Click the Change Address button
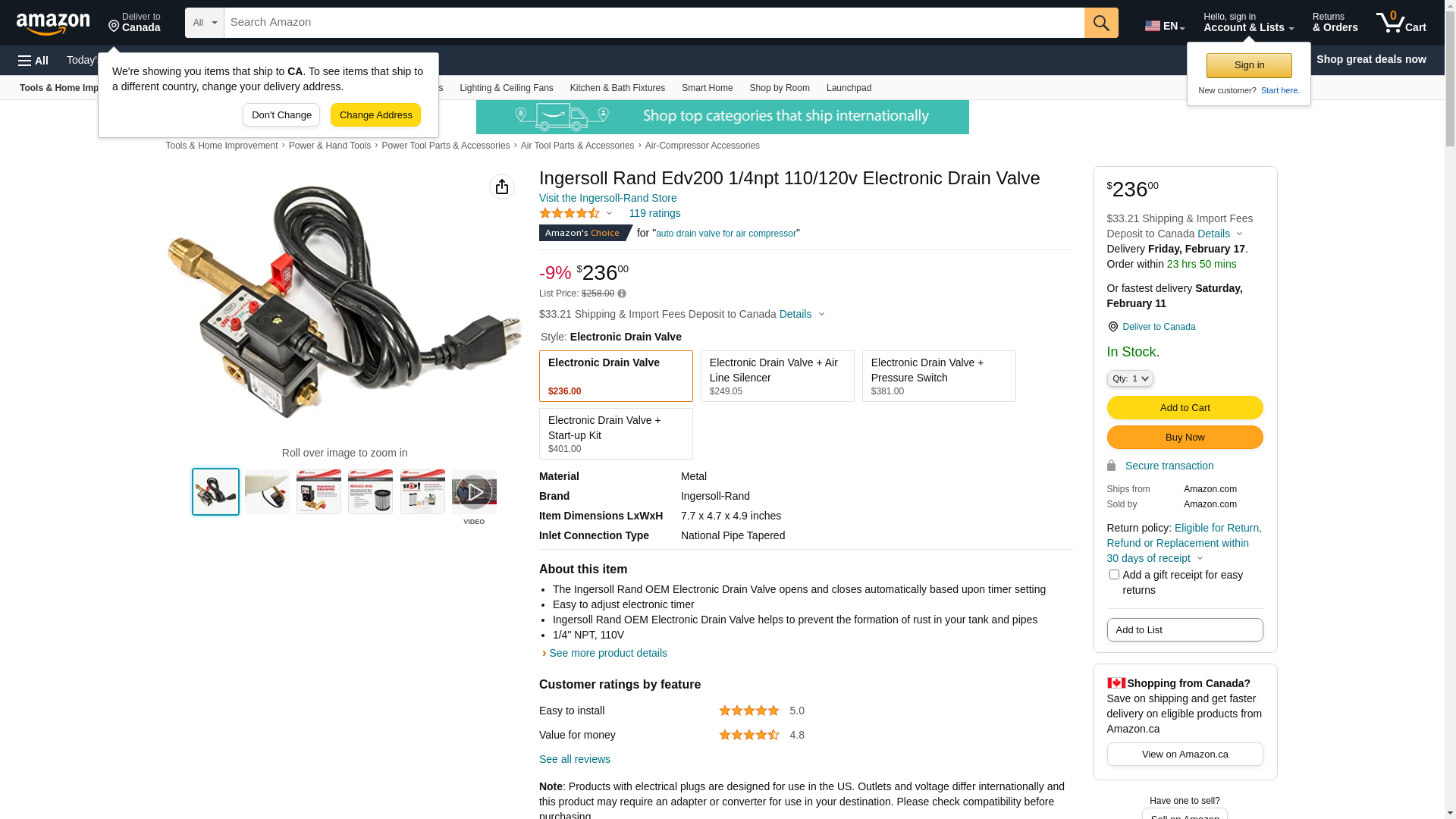This screenshot has height=819, width=1456. (375, 115)
